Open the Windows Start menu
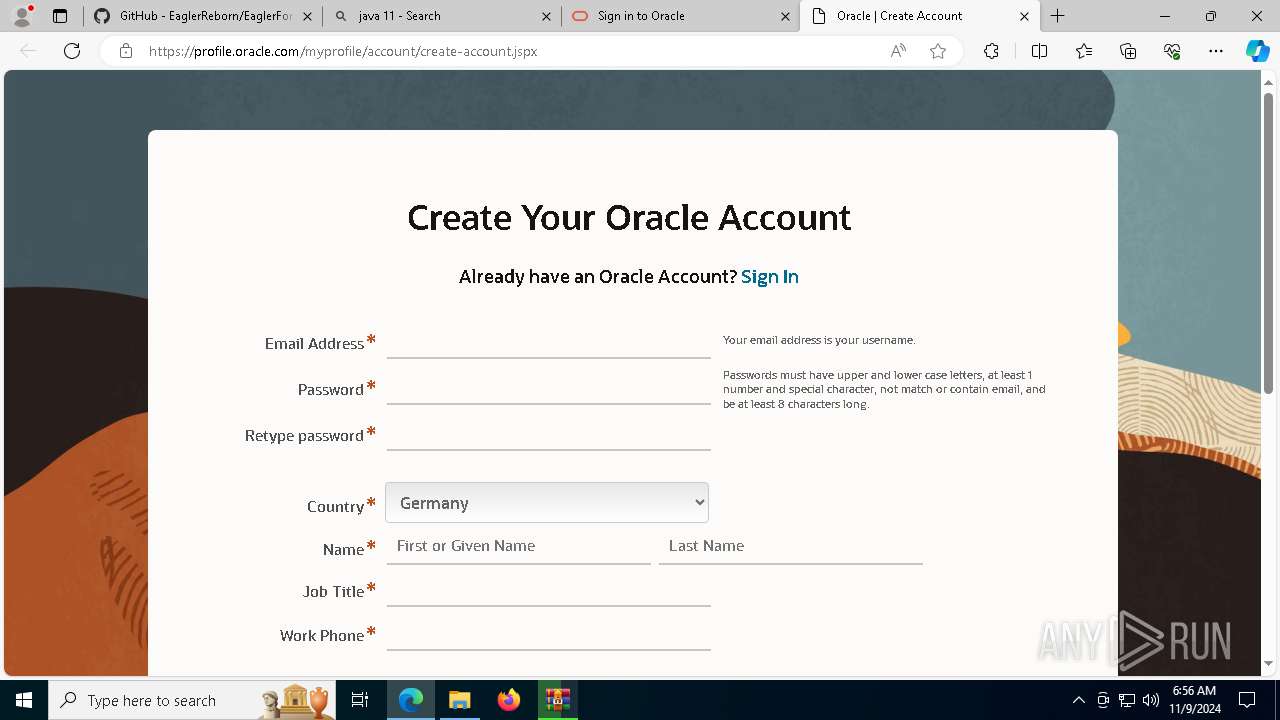Image resolution: width=1280 pixels, height=720 pixels. pyautogui.click(x=24, y=700)
